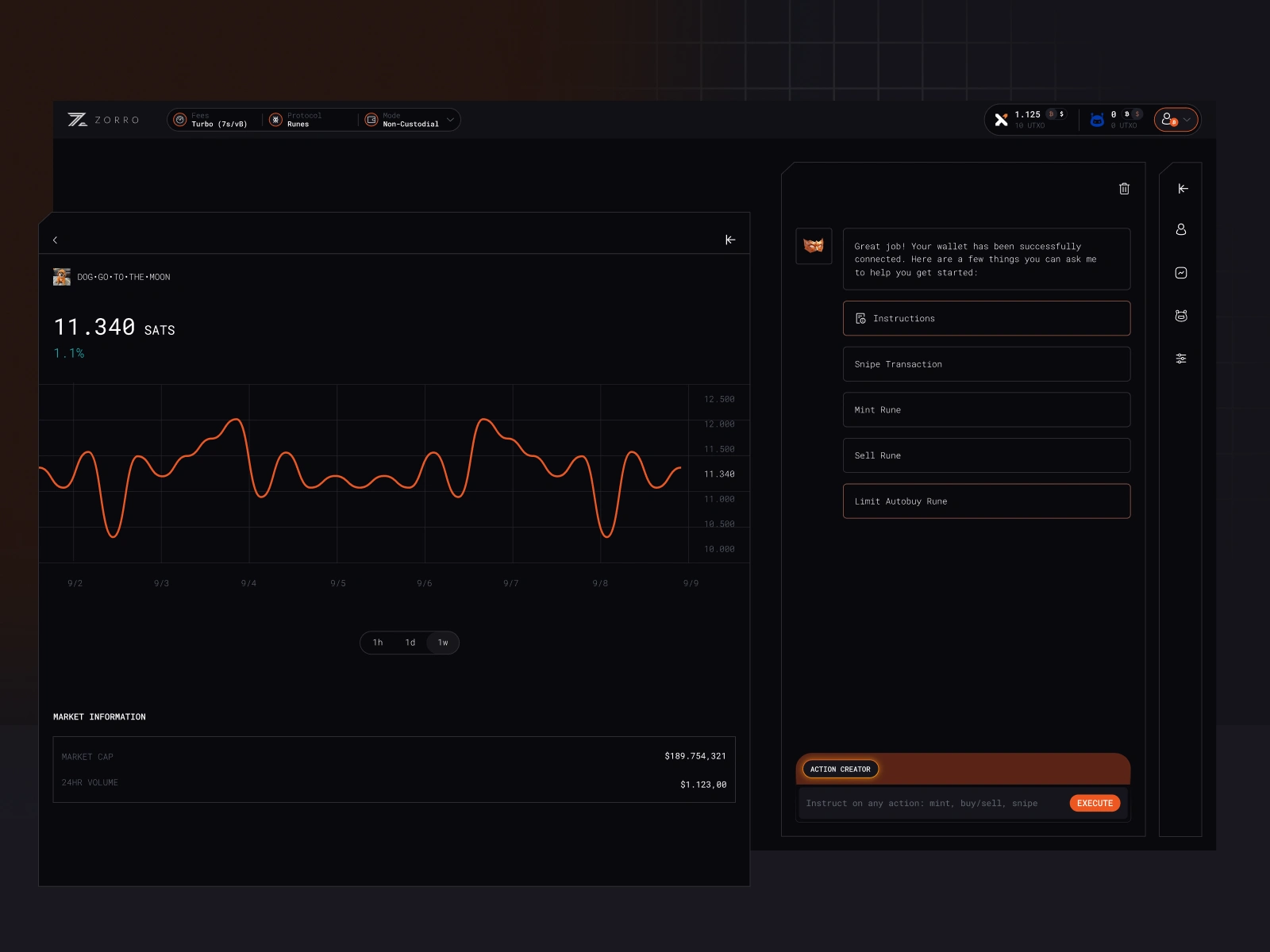Collapse the chart panel

point(730,240)
